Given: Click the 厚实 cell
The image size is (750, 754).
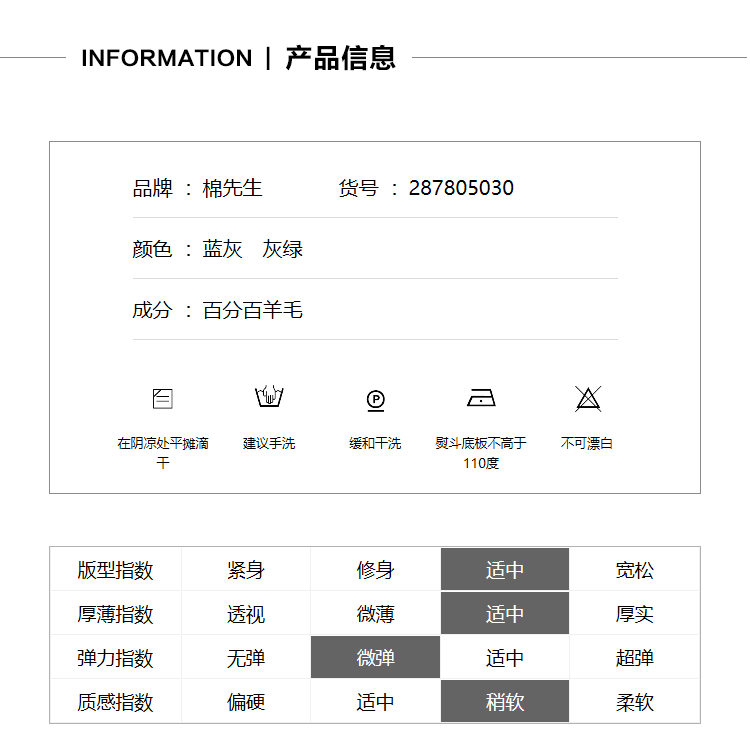Looking at the screenshot, I should coord(635,614).
